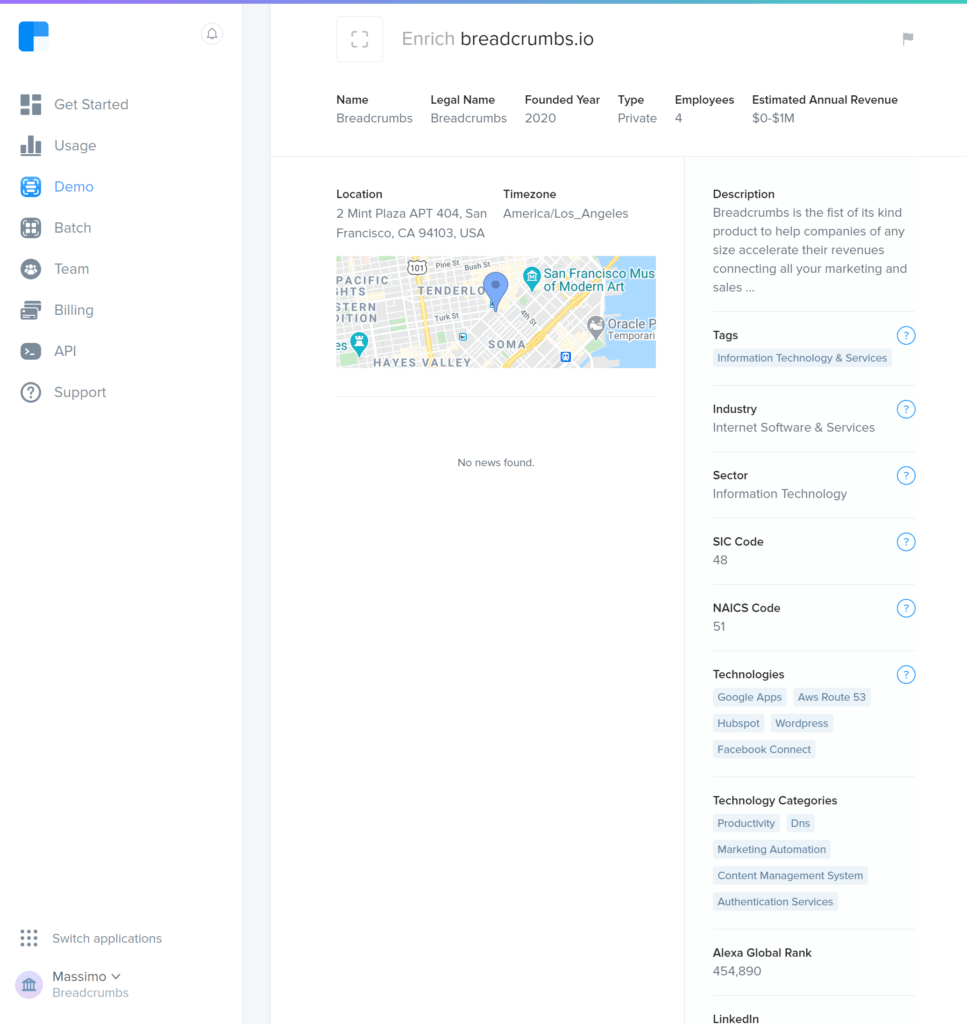Click the blue app logo
967x1024 pixels.
pyautogui.click(x=33, y=36)
